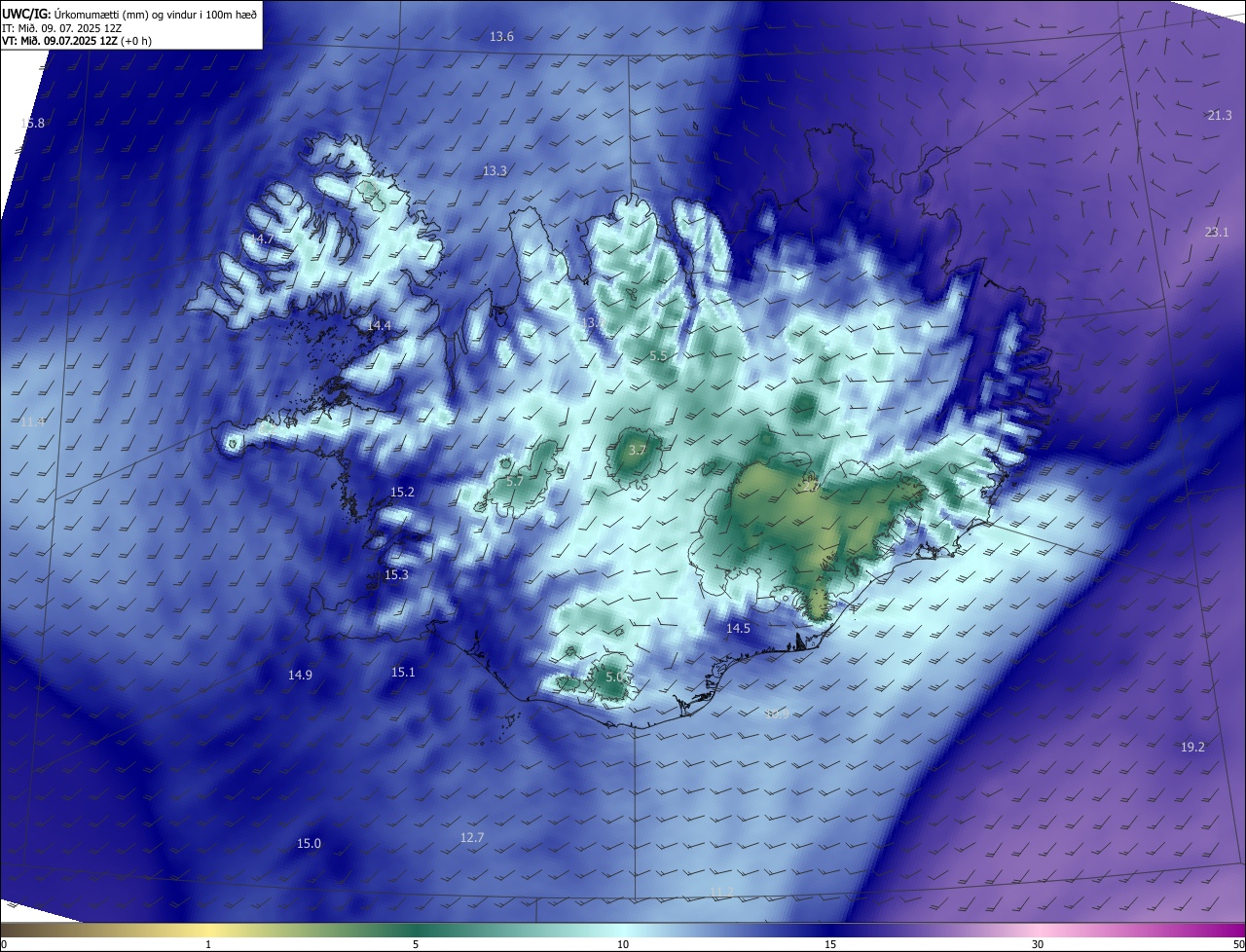Click the colour scale tick labelled 5
Screen dimensions: 1246x952
tap(416, 944)
